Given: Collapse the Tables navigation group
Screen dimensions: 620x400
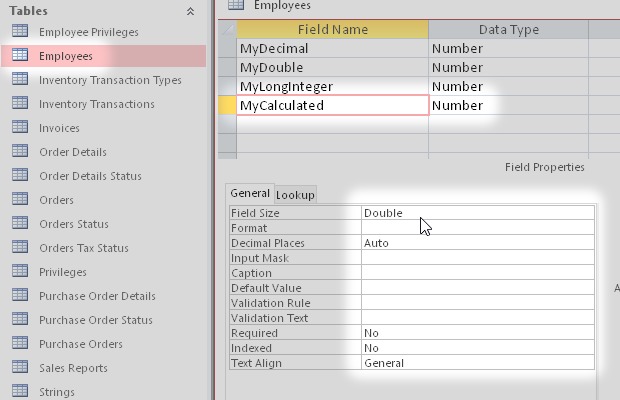Looking at the screenshot, I should point(190,11).
